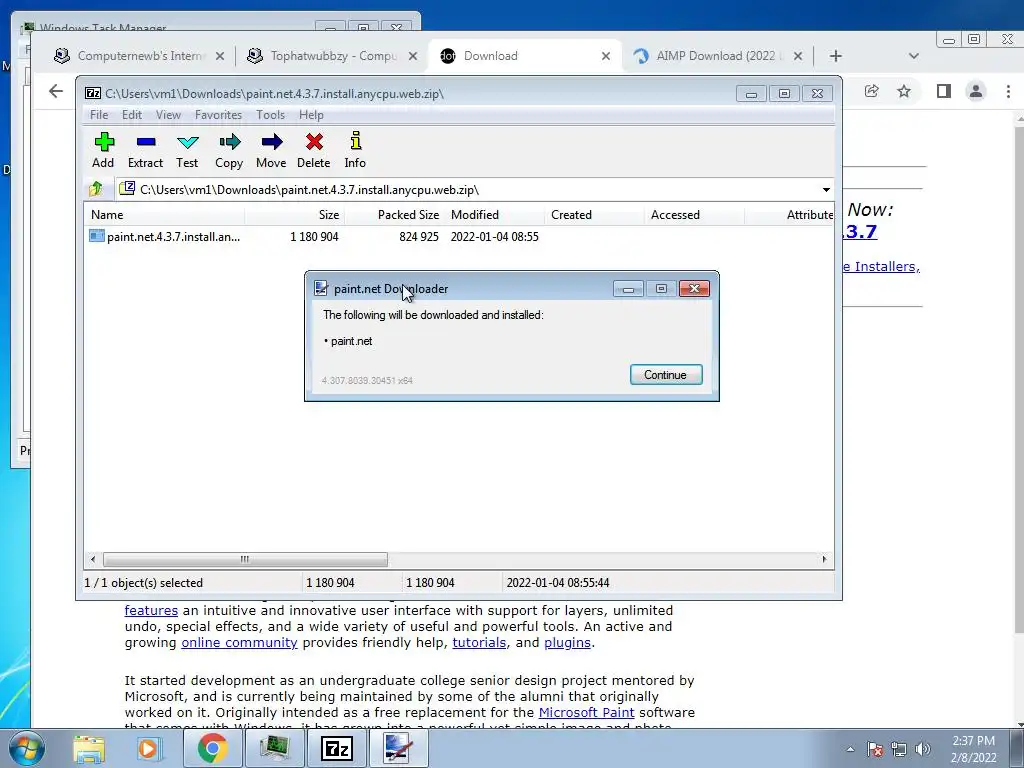Go back in Chrome

(56, 91)
